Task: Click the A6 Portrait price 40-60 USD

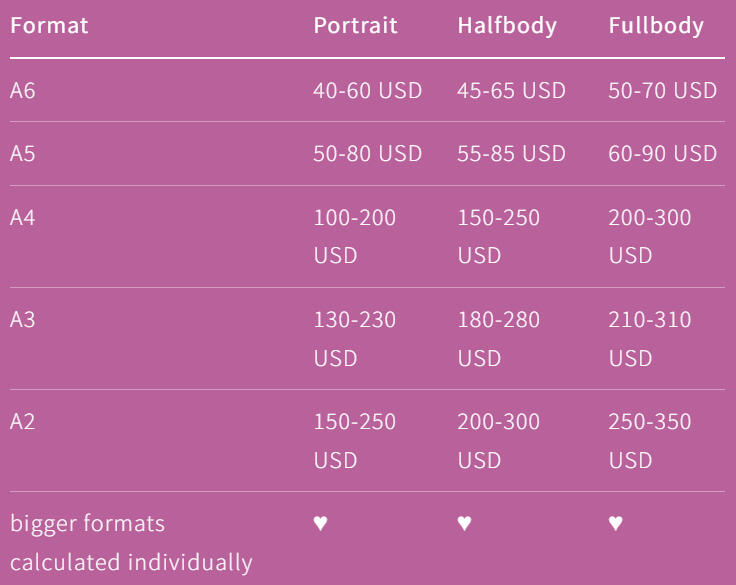Action: point(368,90)
